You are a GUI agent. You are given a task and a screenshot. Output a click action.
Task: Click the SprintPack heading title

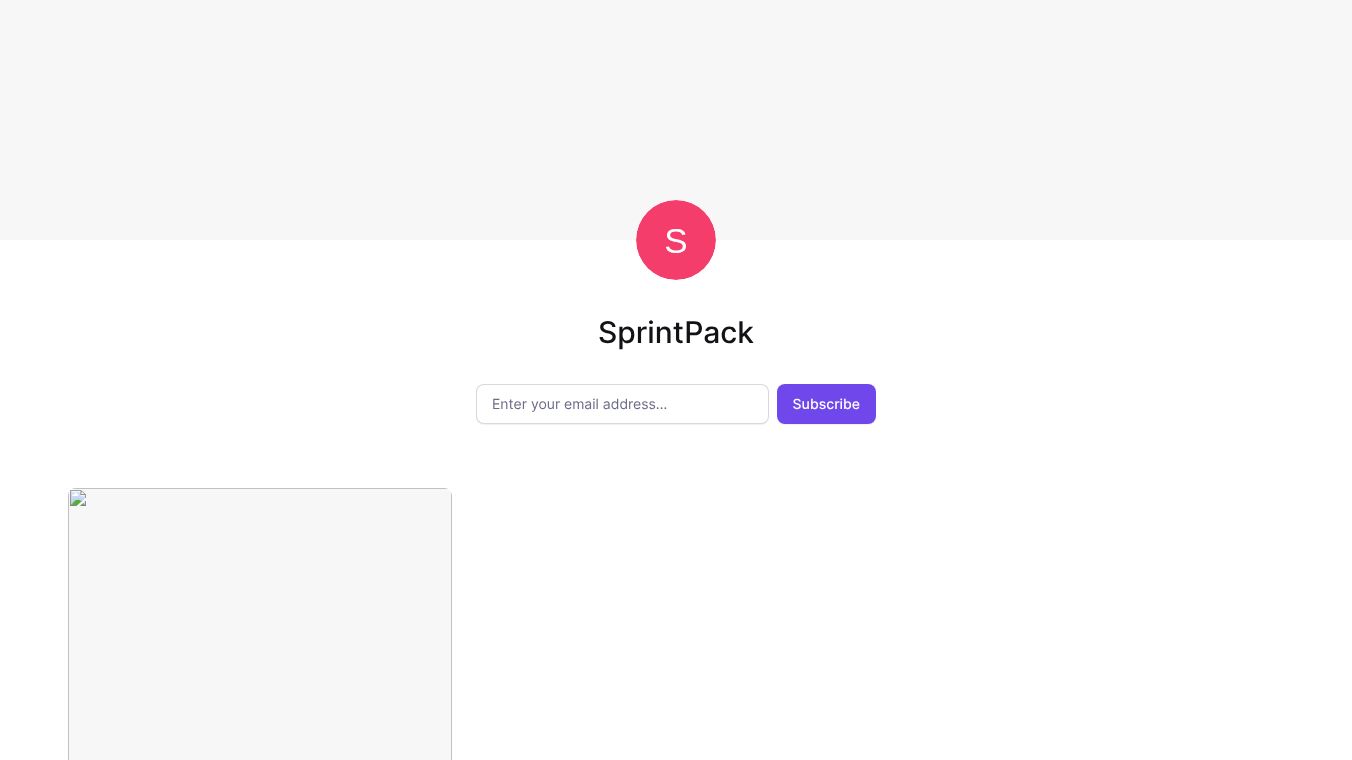(676, 332)
